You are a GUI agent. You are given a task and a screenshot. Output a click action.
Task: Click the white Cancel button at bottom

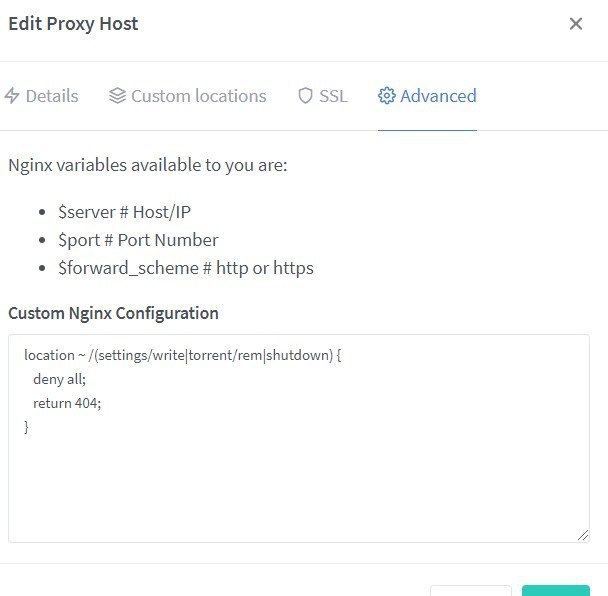pyautogui.click(x=471, y=591)
